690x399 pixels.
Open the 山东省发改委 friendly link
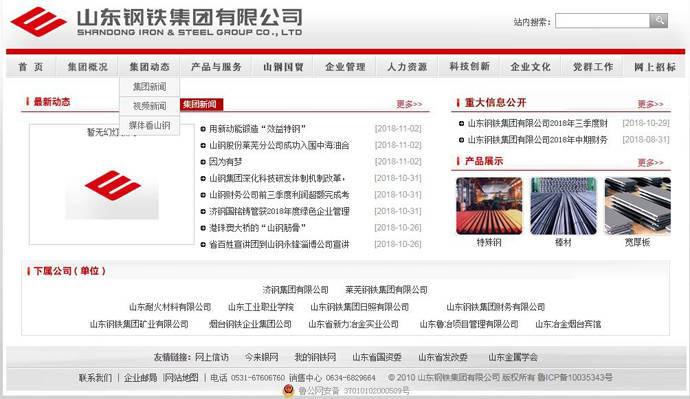tap(443, 357)
